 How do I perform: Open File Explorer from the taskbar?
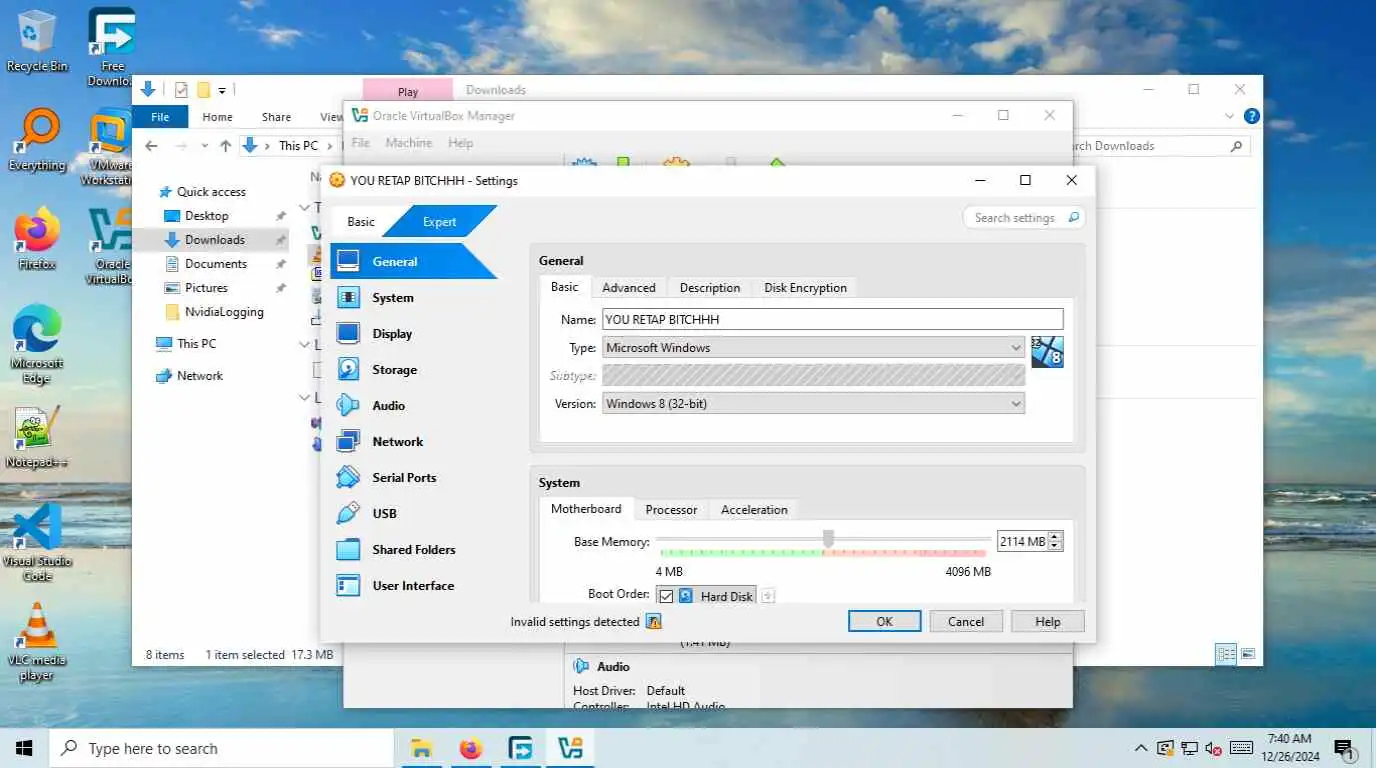point(422,748)
